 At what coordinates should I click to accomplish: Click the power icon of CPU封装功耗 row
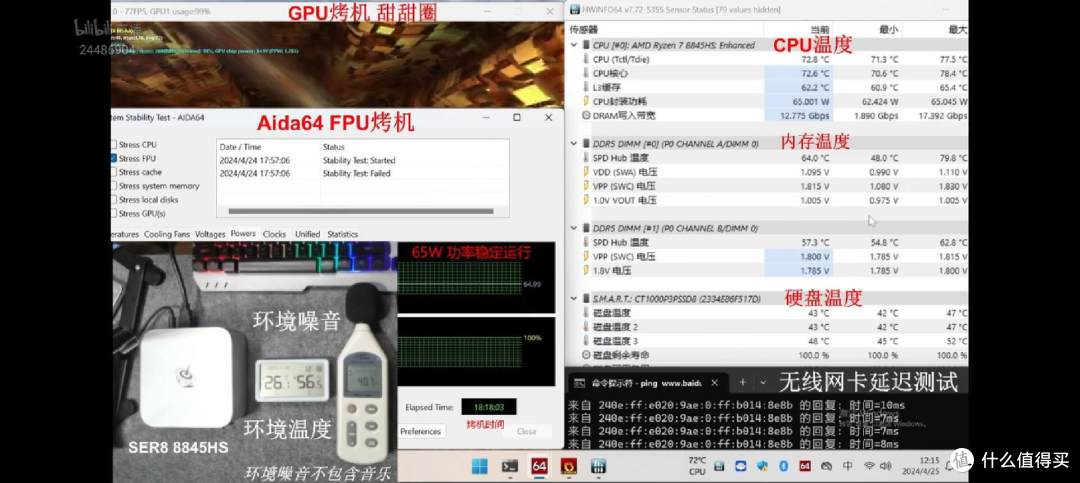(x=586, y=101)
